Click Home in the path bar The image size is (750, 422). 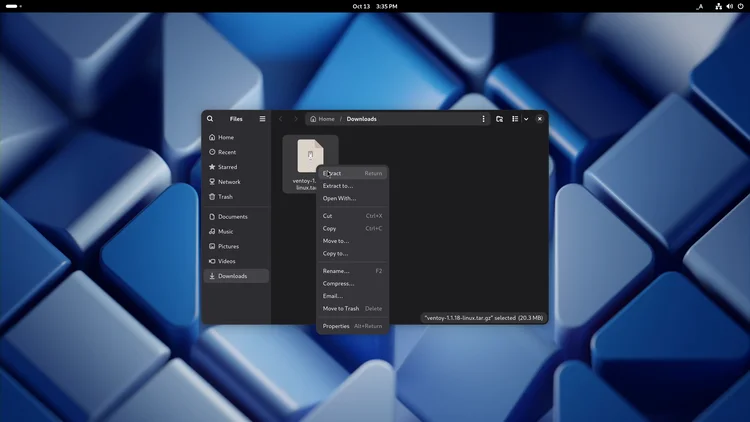[x=322, y=119]
